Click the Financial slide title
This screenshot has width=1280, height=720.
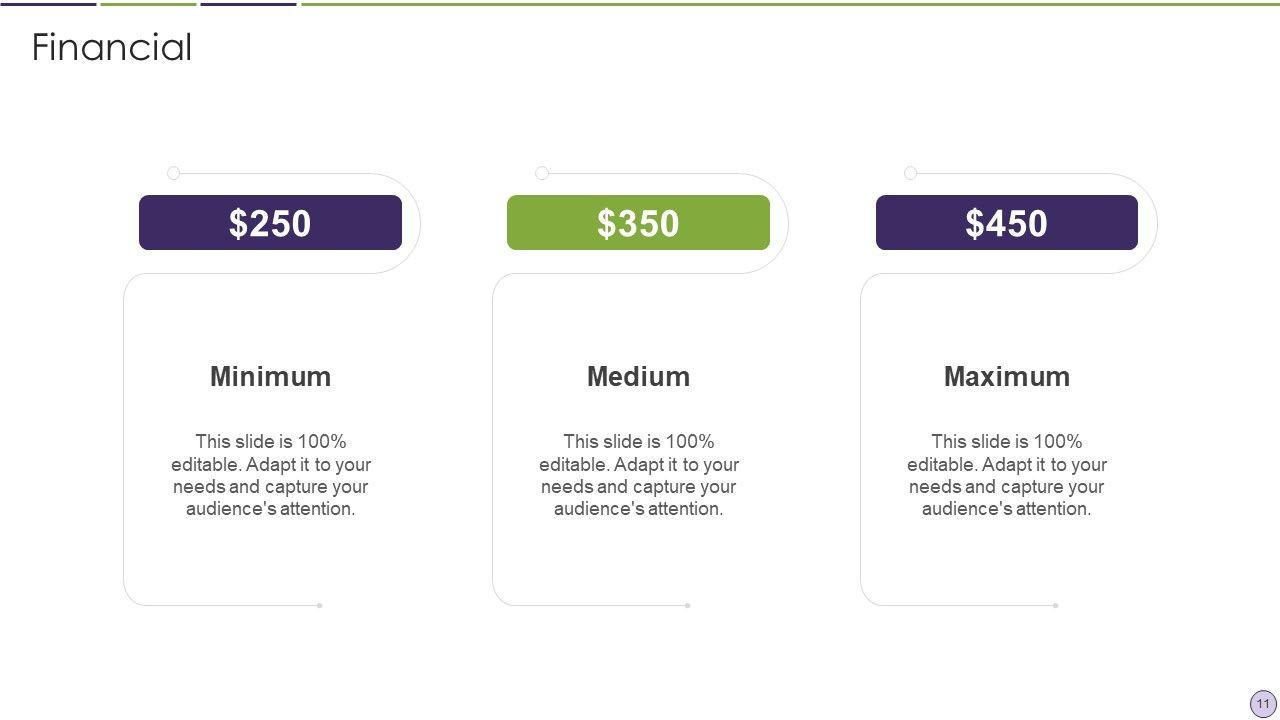click(112, 47)
